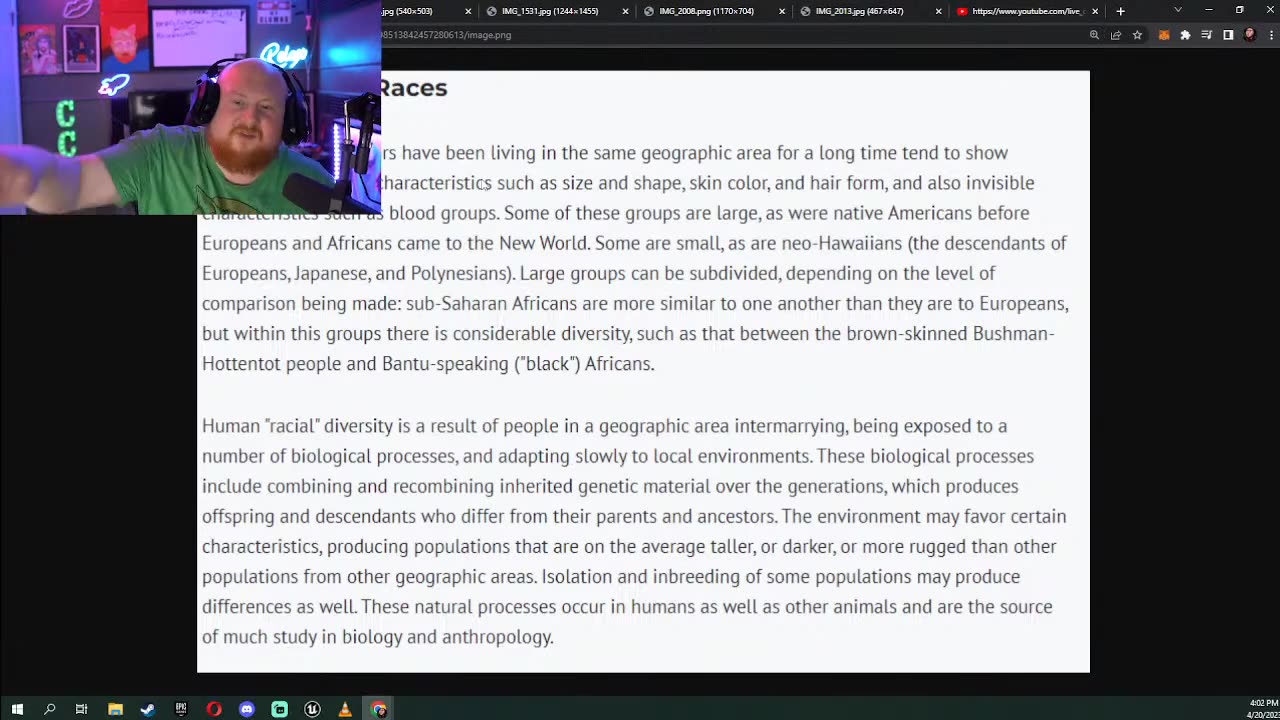Click the taskbar clock showing 4:02 PM
The height and width of the screenshot is (720, 1280).
[1263, 709]
